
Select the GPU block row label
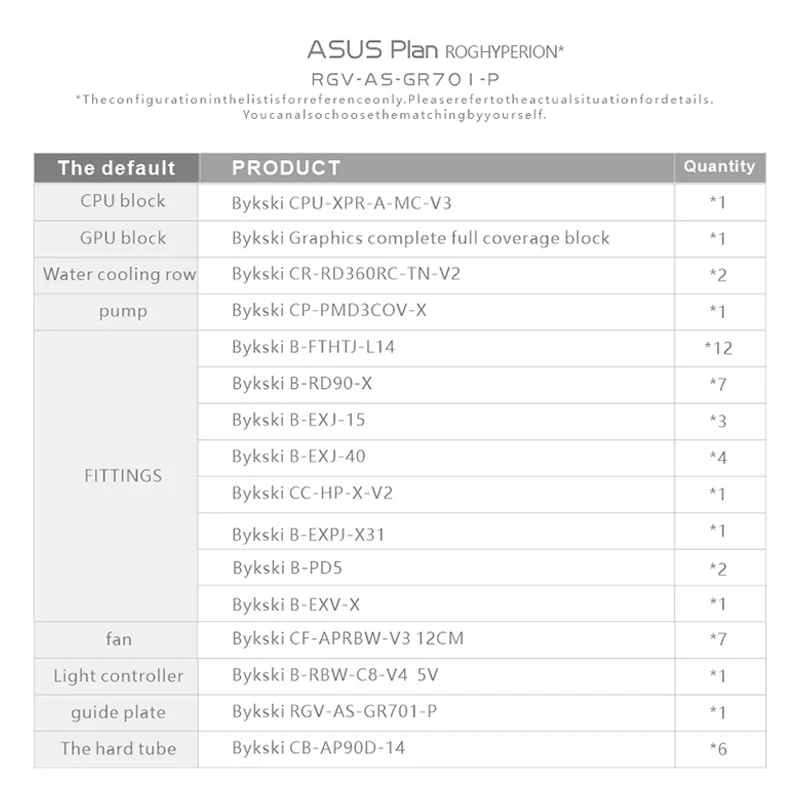(x=123, y=238)
